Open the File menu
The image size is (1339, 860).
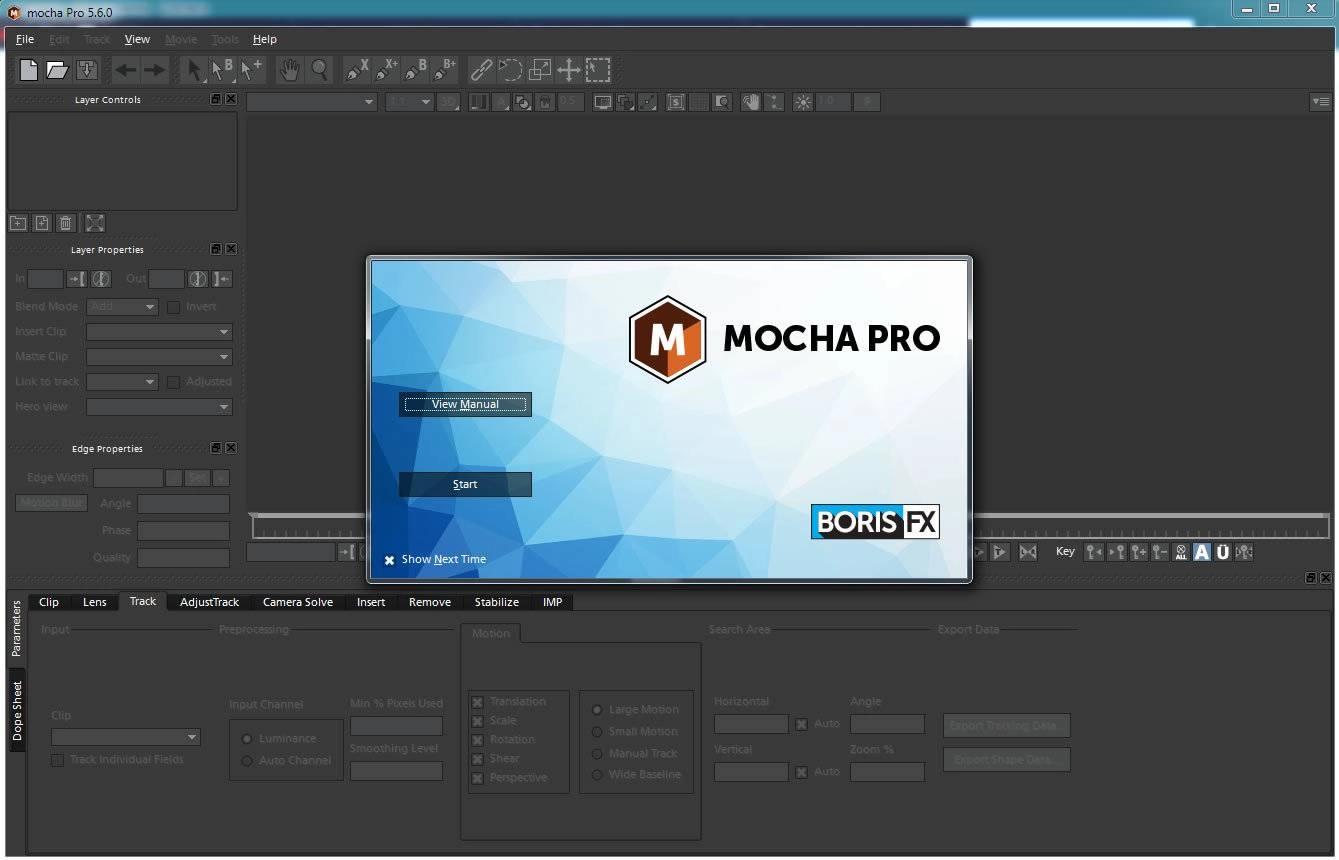(25, 39)
